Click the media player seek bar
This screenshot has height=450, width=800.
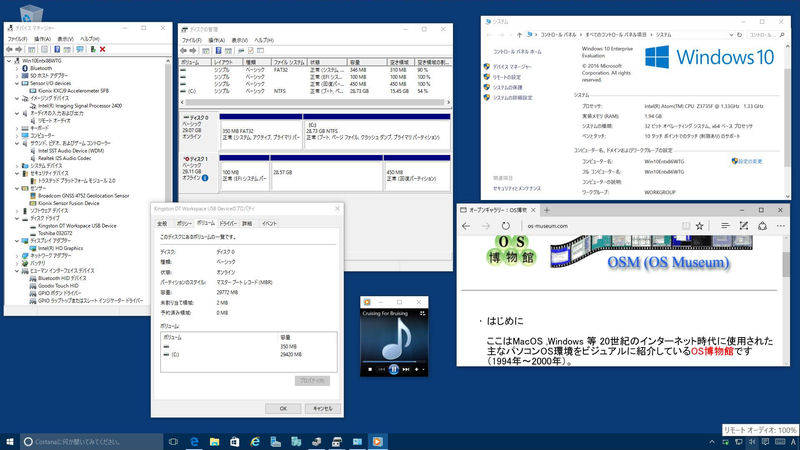pos(393,361)
